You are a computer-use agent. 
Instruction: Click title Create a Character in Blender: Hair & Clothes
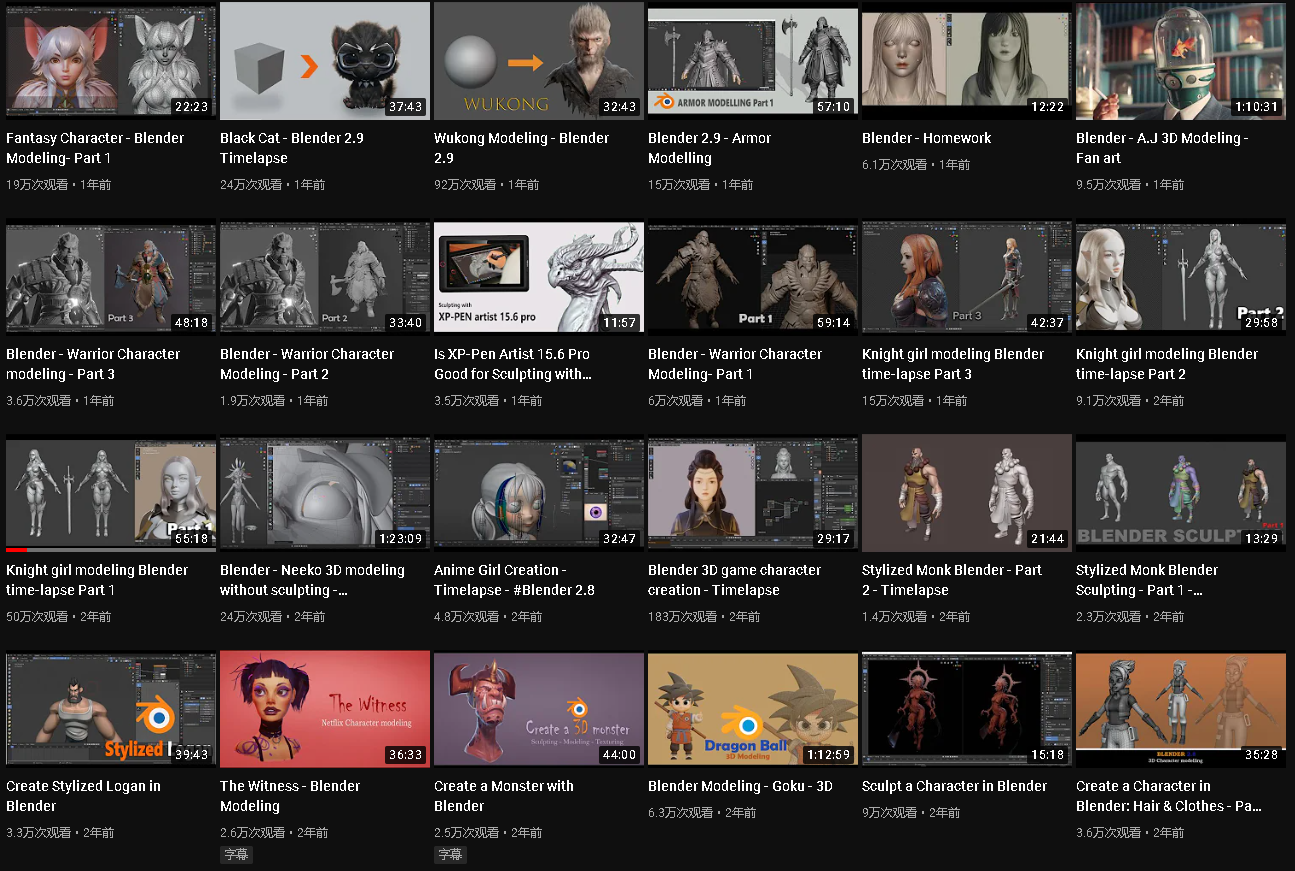point(1169,796)
